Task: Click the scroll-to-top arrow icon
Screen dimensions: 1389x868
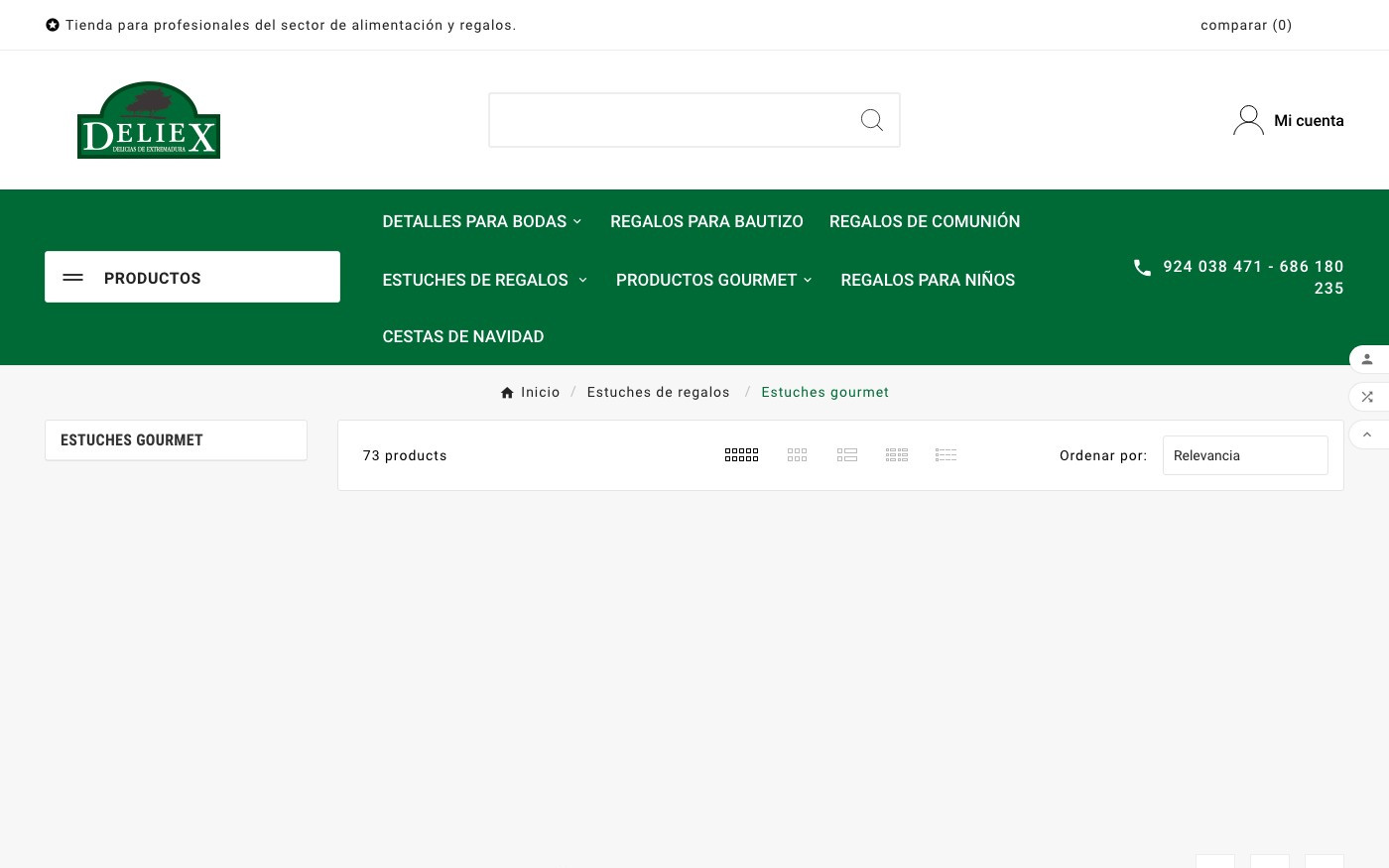Action: click(1367, 434)
